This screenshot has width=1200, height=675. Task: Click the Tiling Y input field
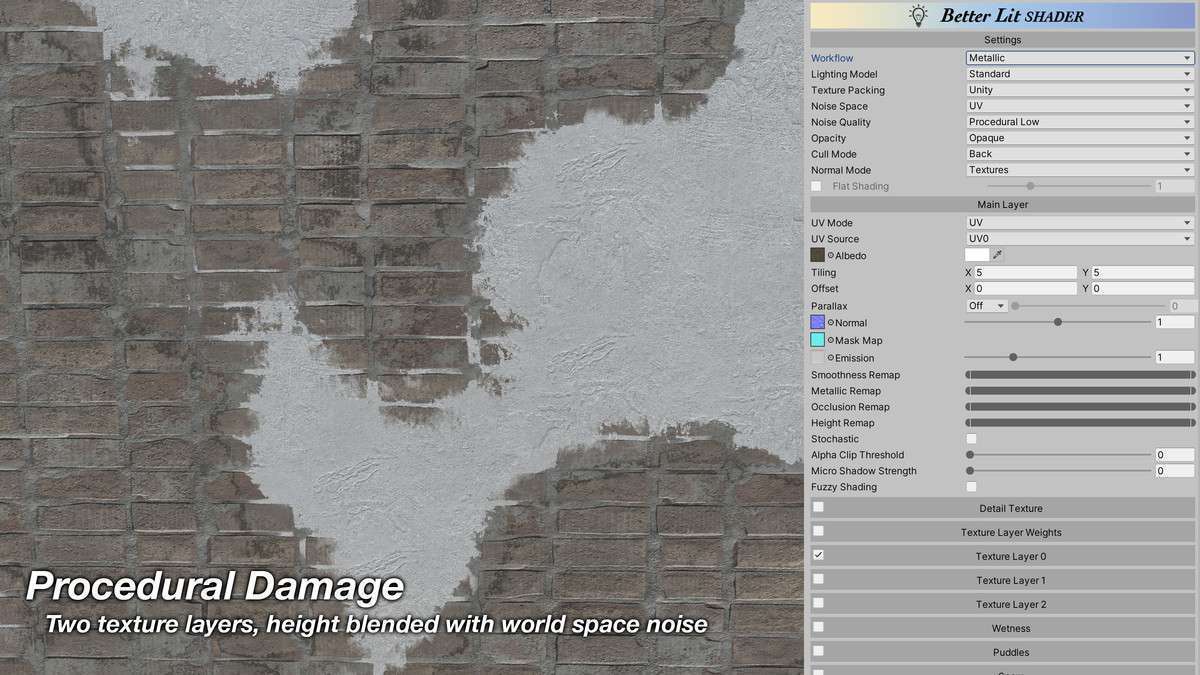pyautogui.click(x=1143, y=272)
